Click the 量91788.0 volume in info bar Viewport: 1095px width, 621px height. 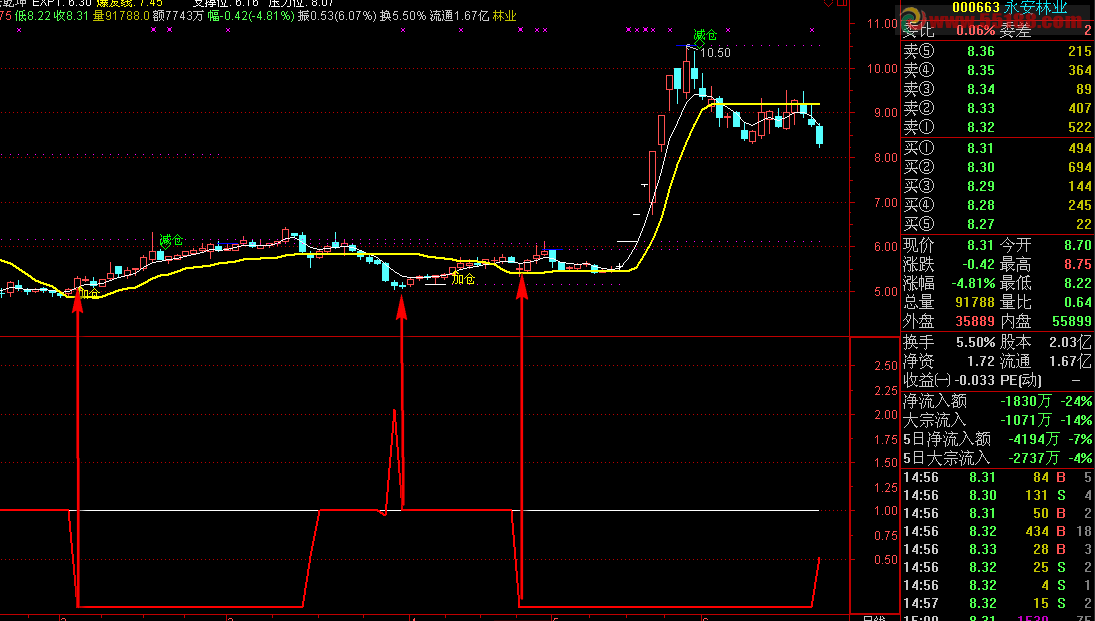[x=121, y=15]
